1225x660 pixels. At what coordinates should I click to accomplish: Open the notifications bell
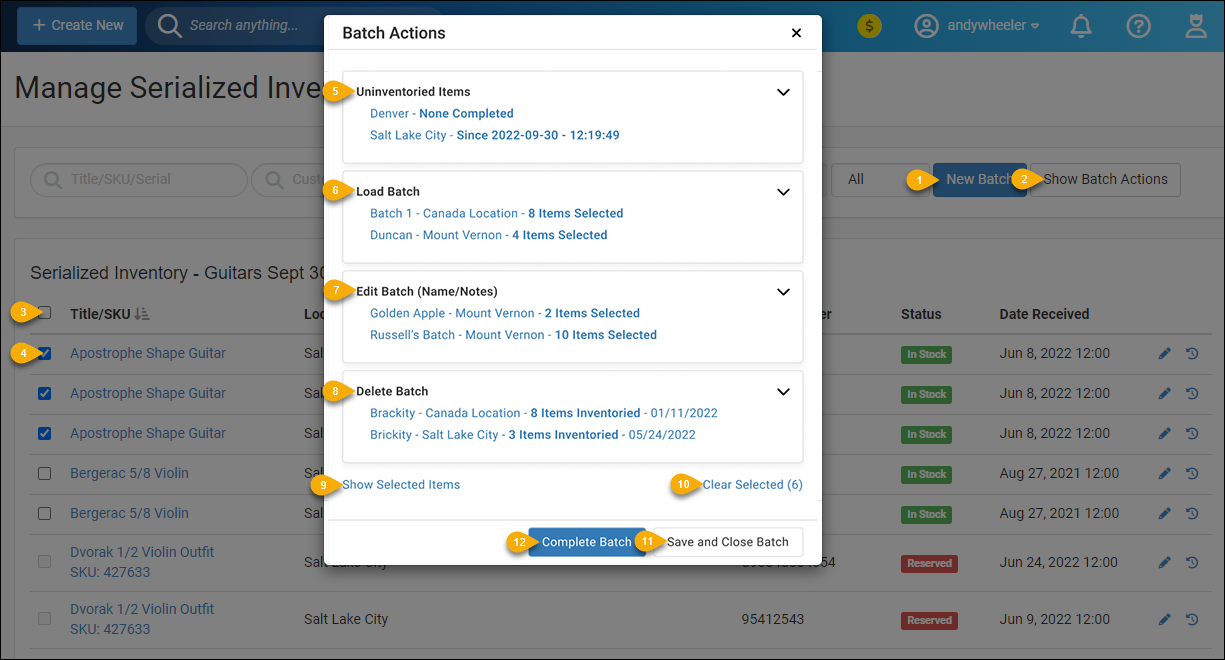point(1081,26)
